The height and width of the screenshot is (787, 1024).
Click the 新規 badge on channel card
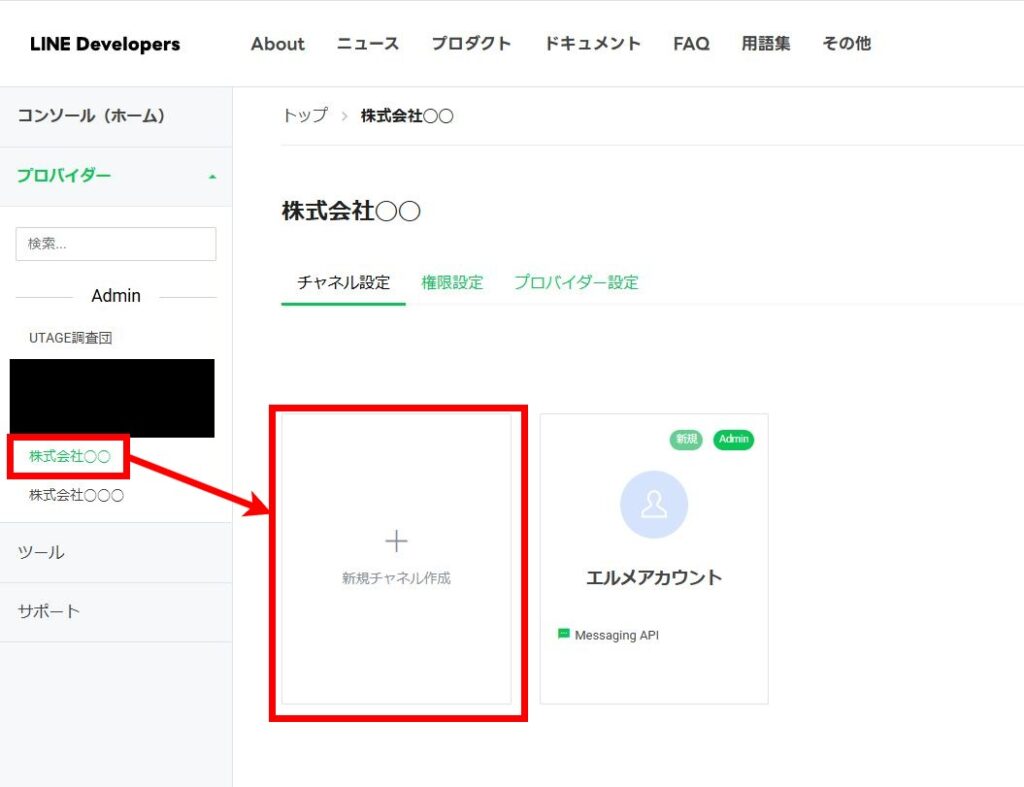(x=686, y=440)
